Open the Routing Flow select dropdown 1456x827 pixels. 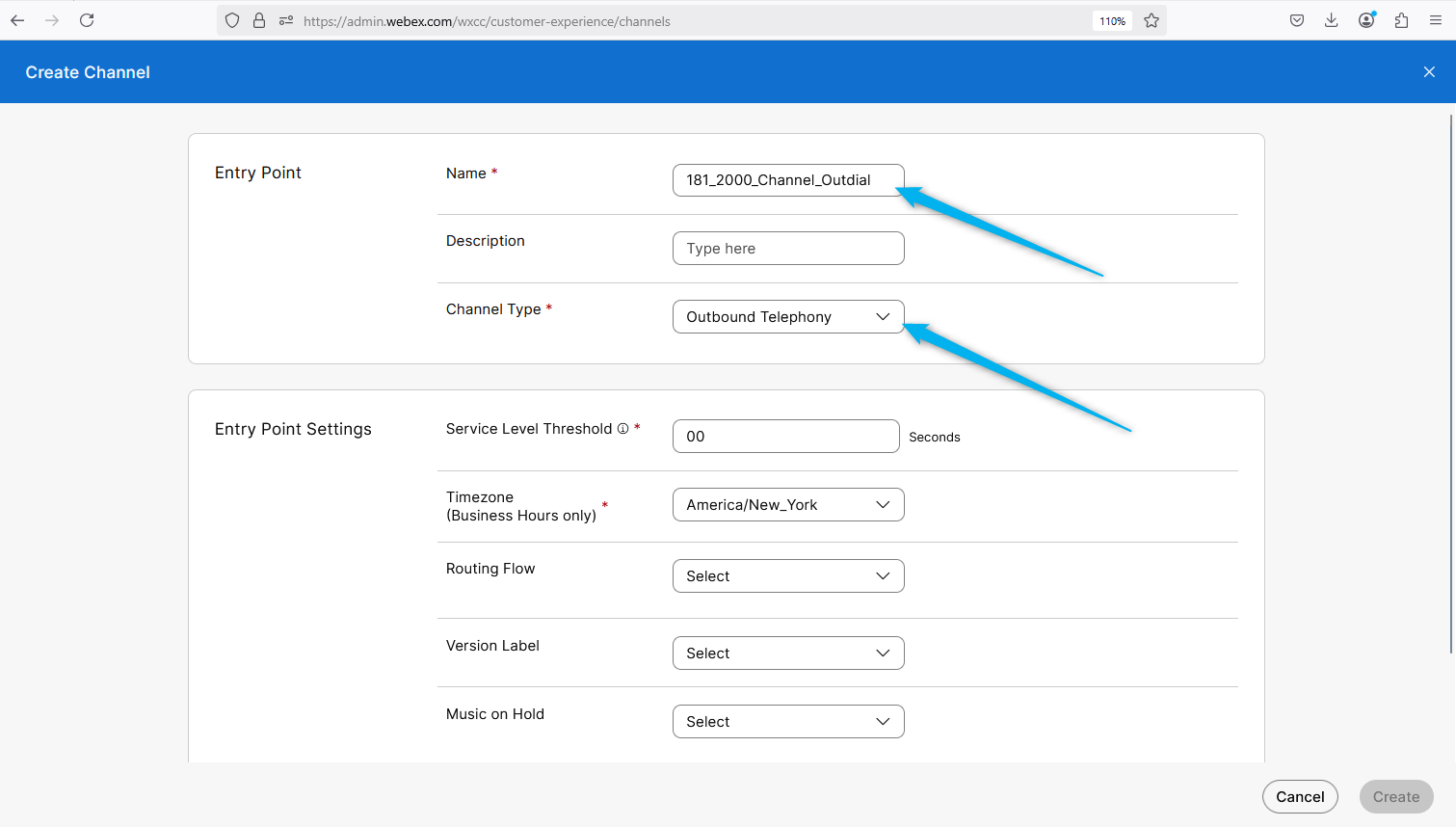pyautogui.click(x=787, y=576)
